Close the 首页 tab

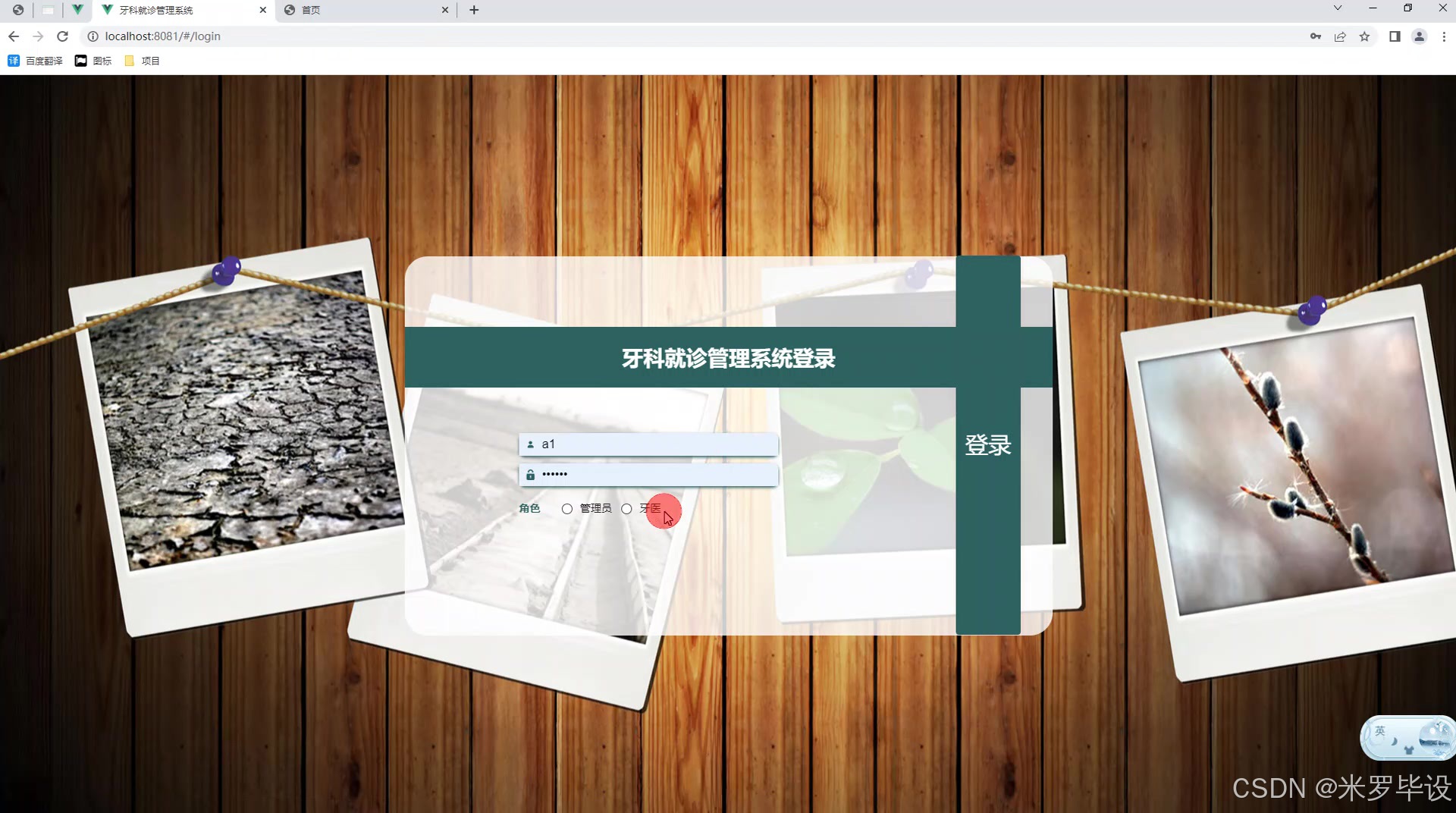(x=444, y=10)
